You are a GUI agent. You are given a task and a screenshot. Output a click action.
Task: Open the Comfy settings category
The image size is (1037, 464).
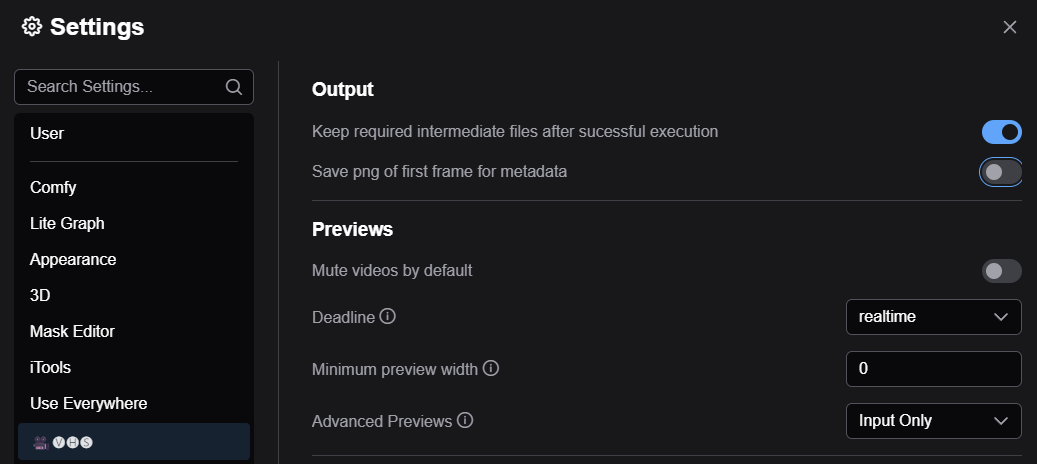click(x=53, y=187)
